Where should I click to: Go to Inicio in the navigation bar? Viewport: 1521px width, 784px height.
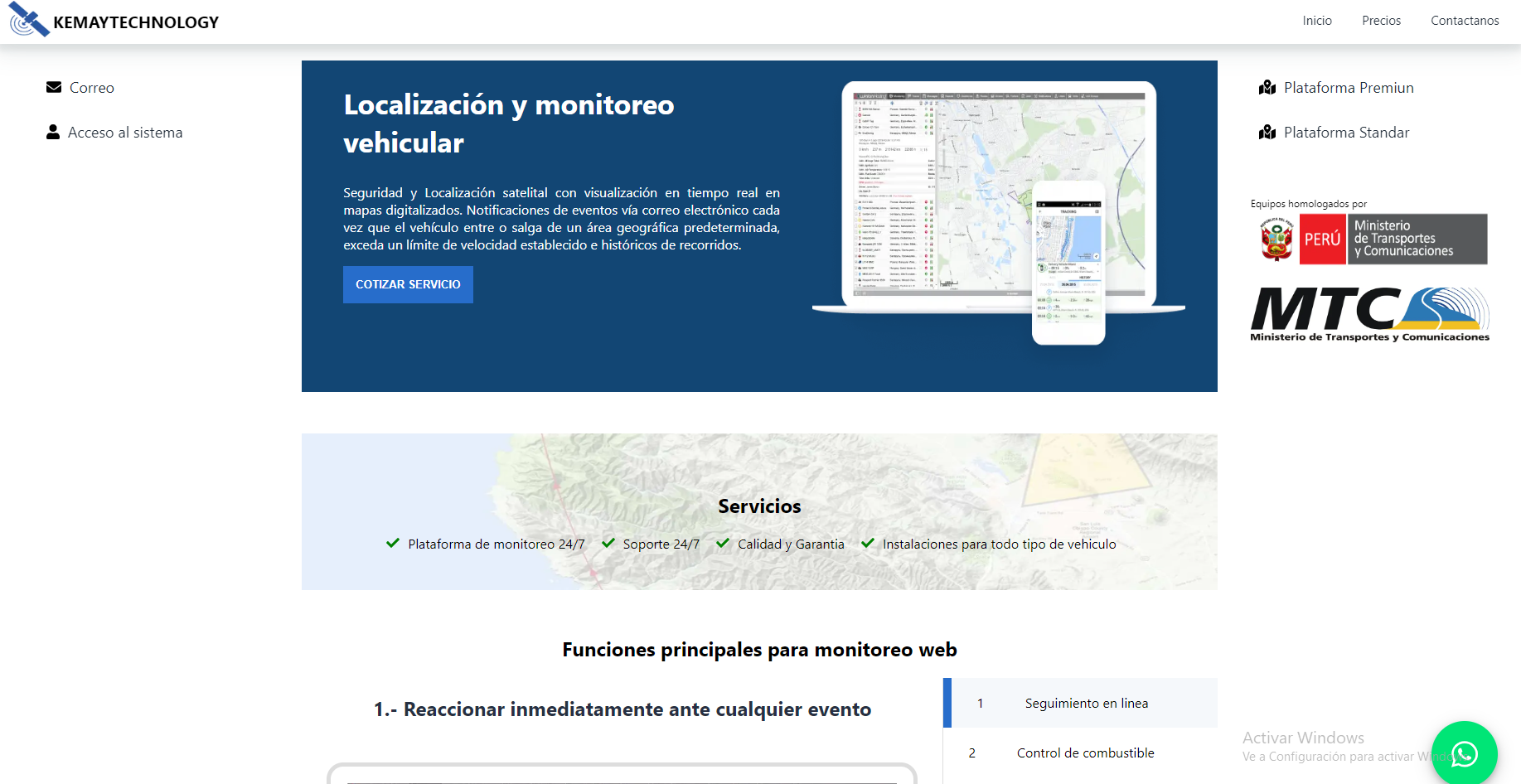click(1316, 21)
